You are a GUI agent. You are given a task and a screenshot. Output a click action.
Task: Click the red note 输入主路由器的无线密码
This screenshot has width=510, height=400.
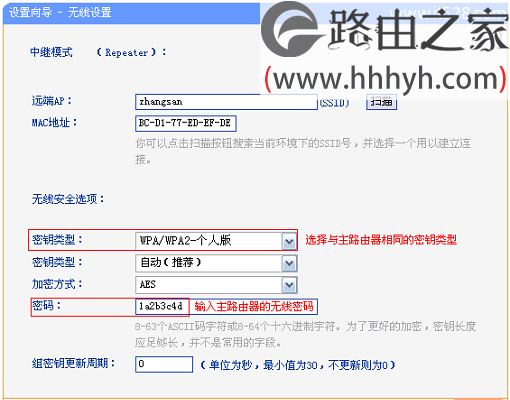(254, 306)
